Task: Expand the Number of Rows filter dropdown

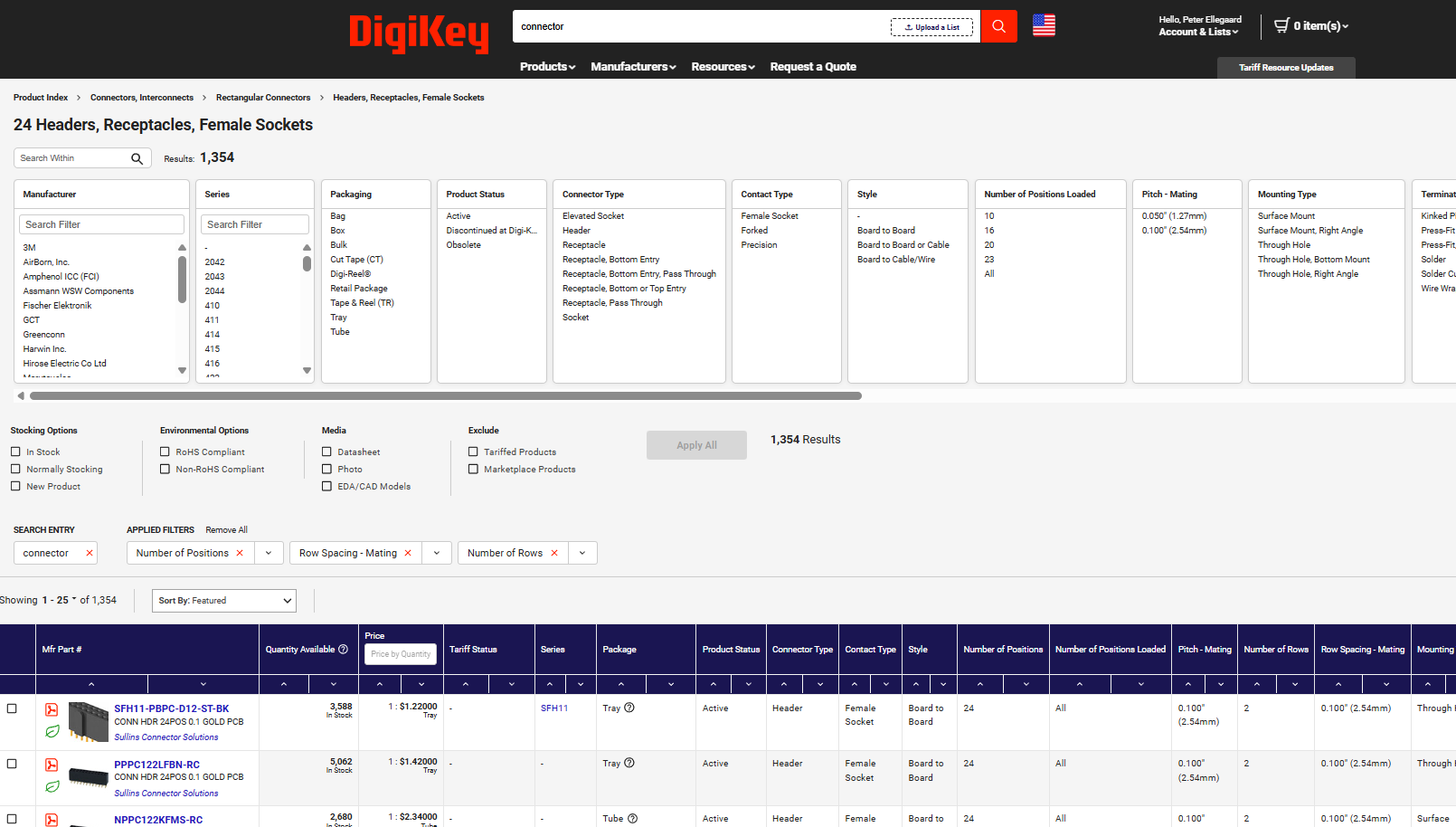Action: point(582,553)
